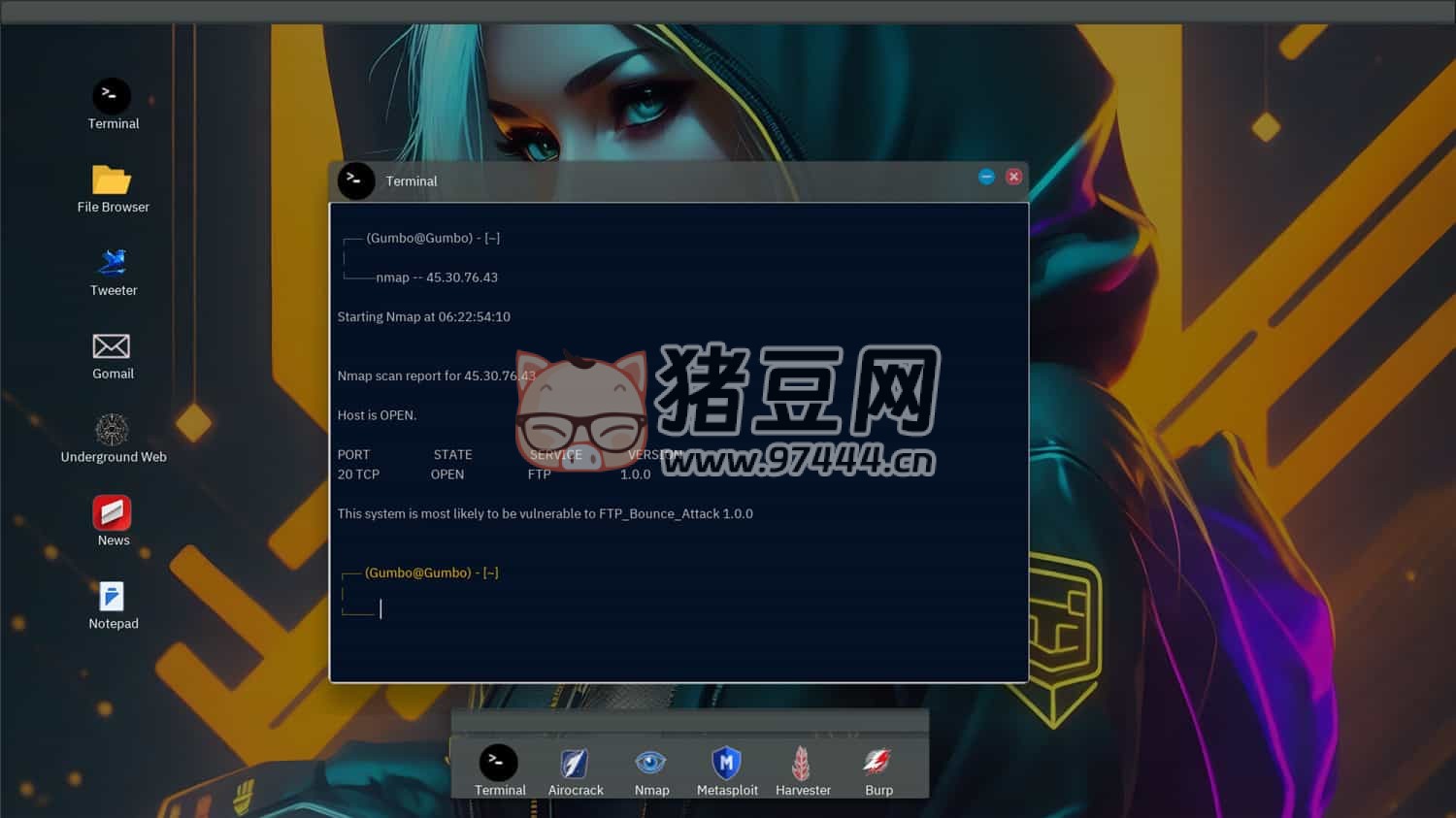1456x818 pixels.
Task: Click the FTP_Bounce_Attack vulnerability line
Action: 545,514
